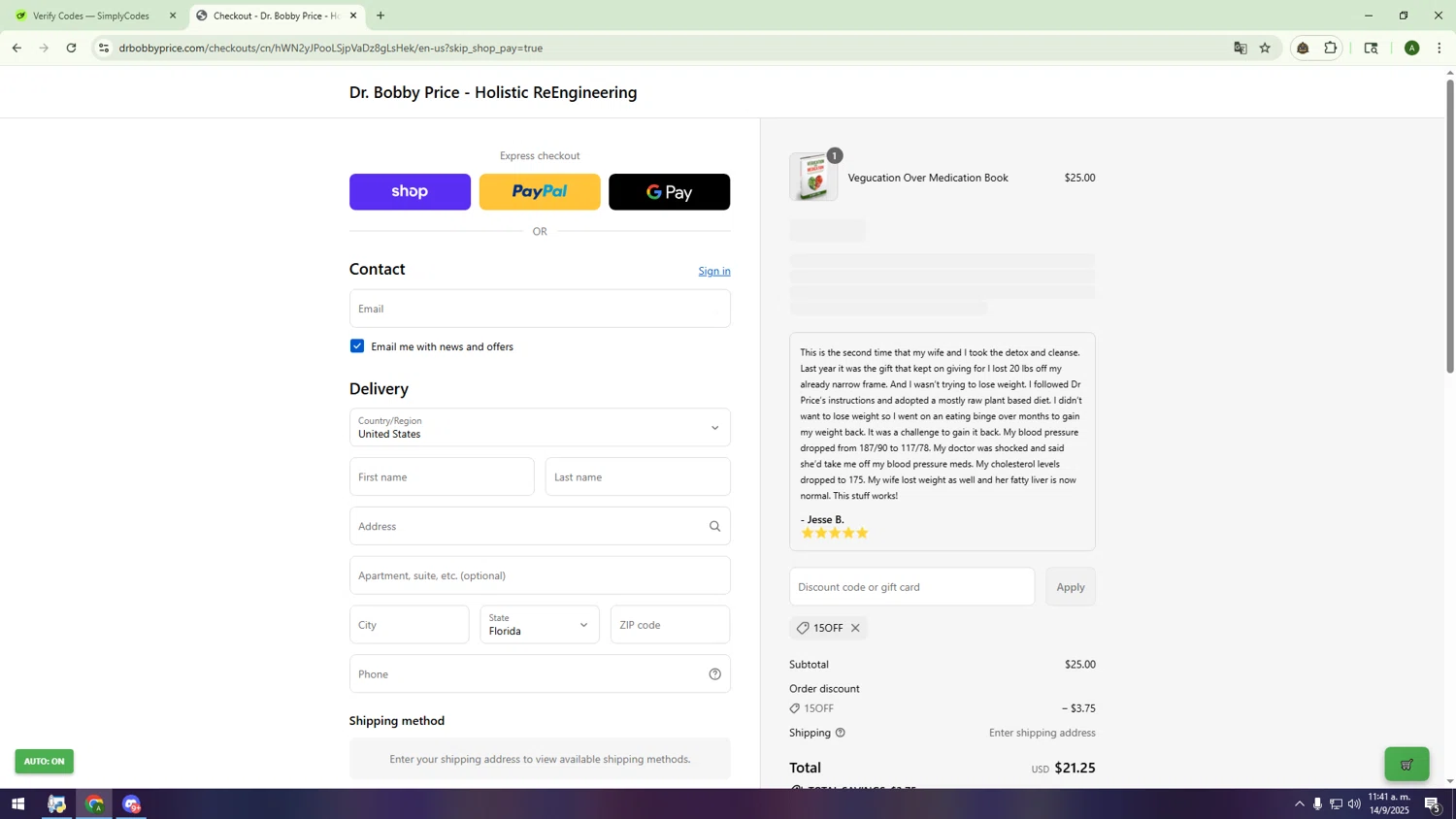Pay with Shop Pay button

click(x=410, y=192)
